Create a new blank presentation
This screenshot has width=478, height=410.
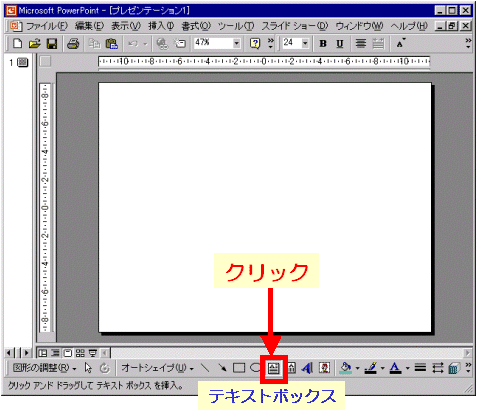click(17, 44)
